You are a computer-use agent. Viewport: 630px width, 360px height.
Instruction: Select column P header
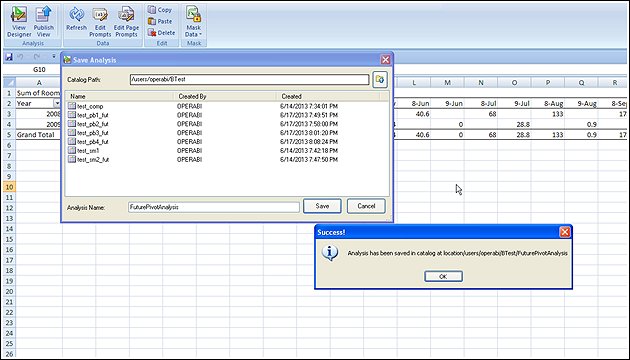point(548,82)
